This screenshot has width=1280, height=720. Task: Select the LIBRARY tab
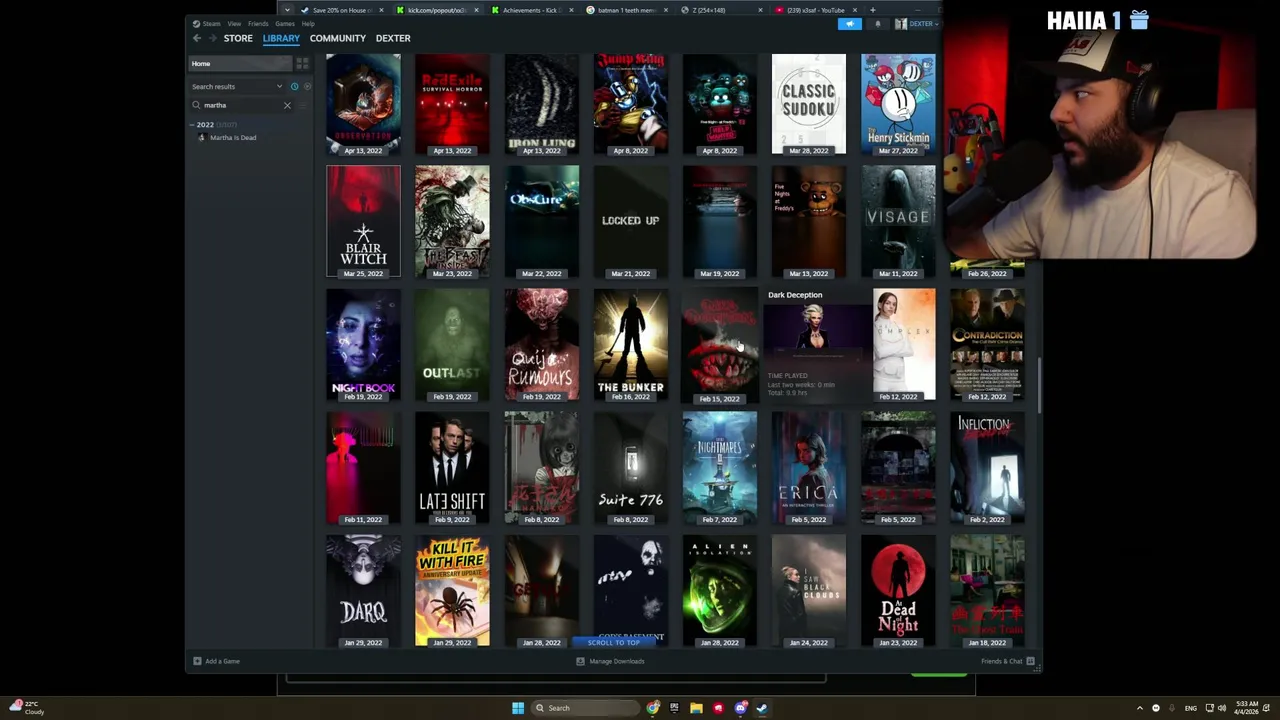(x=281, y=38)
